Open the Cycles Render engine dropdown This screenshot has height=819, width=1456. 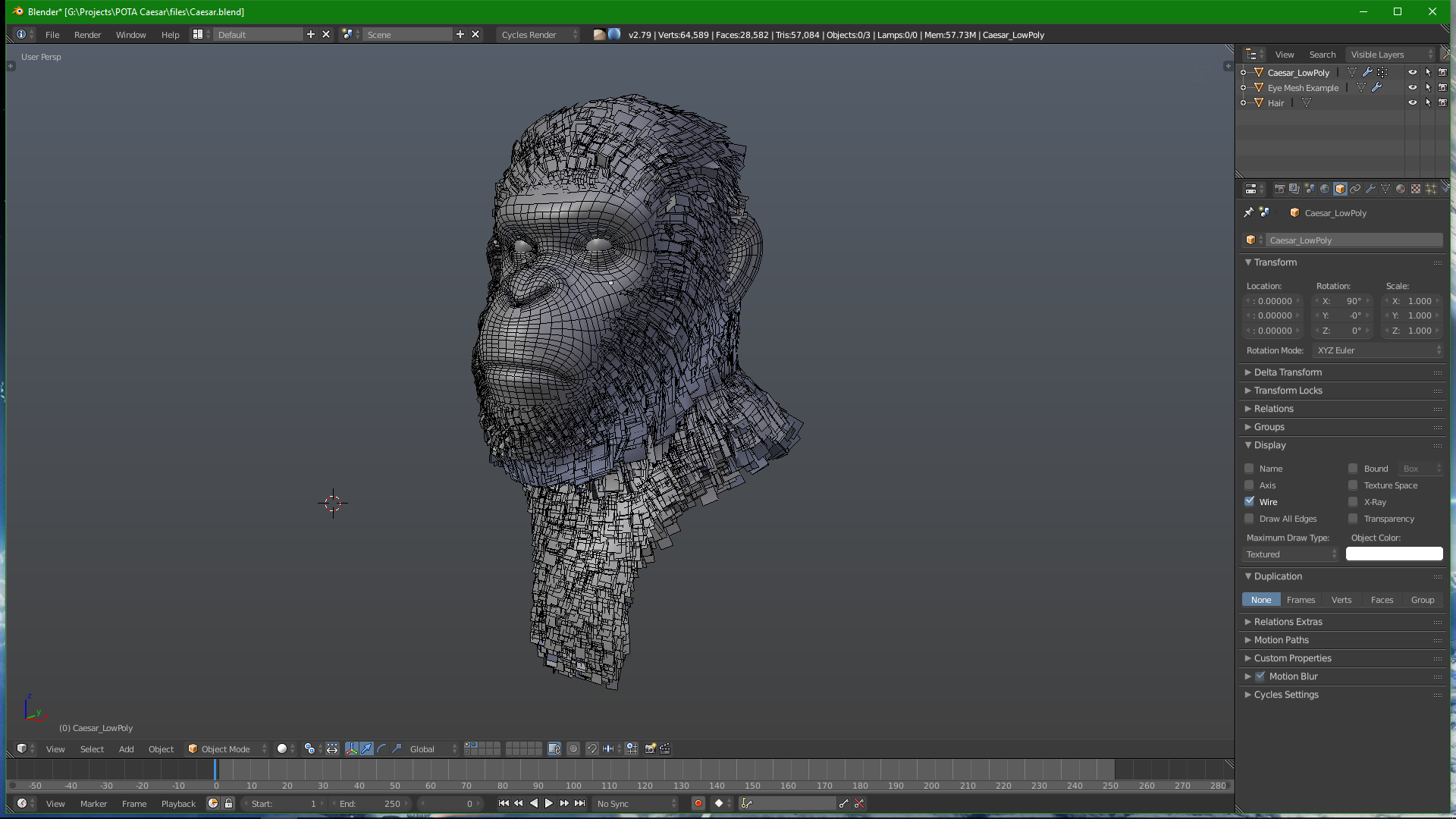(x=538, y=35)
